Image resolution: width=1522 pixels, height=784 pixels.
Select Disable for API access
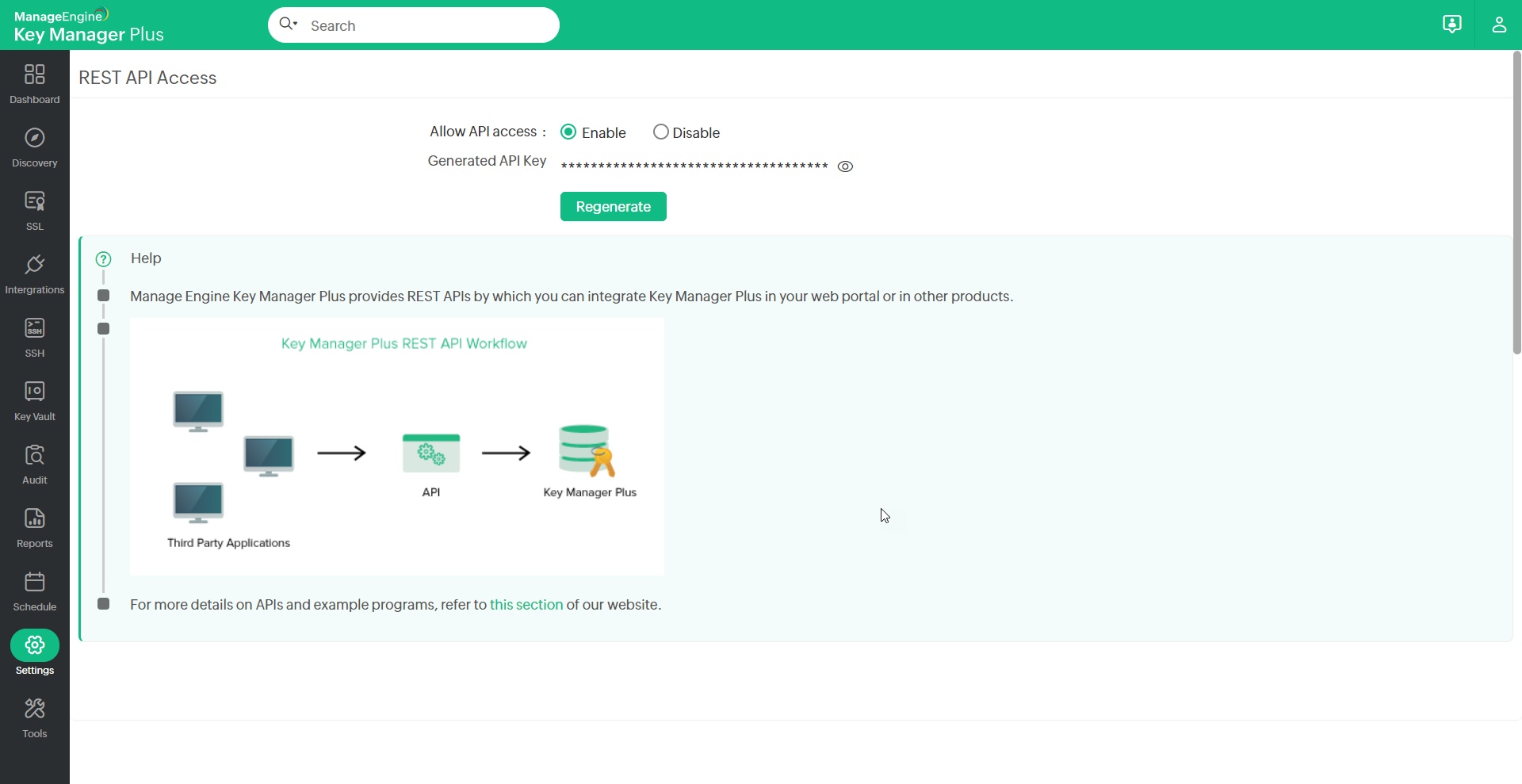660,132
